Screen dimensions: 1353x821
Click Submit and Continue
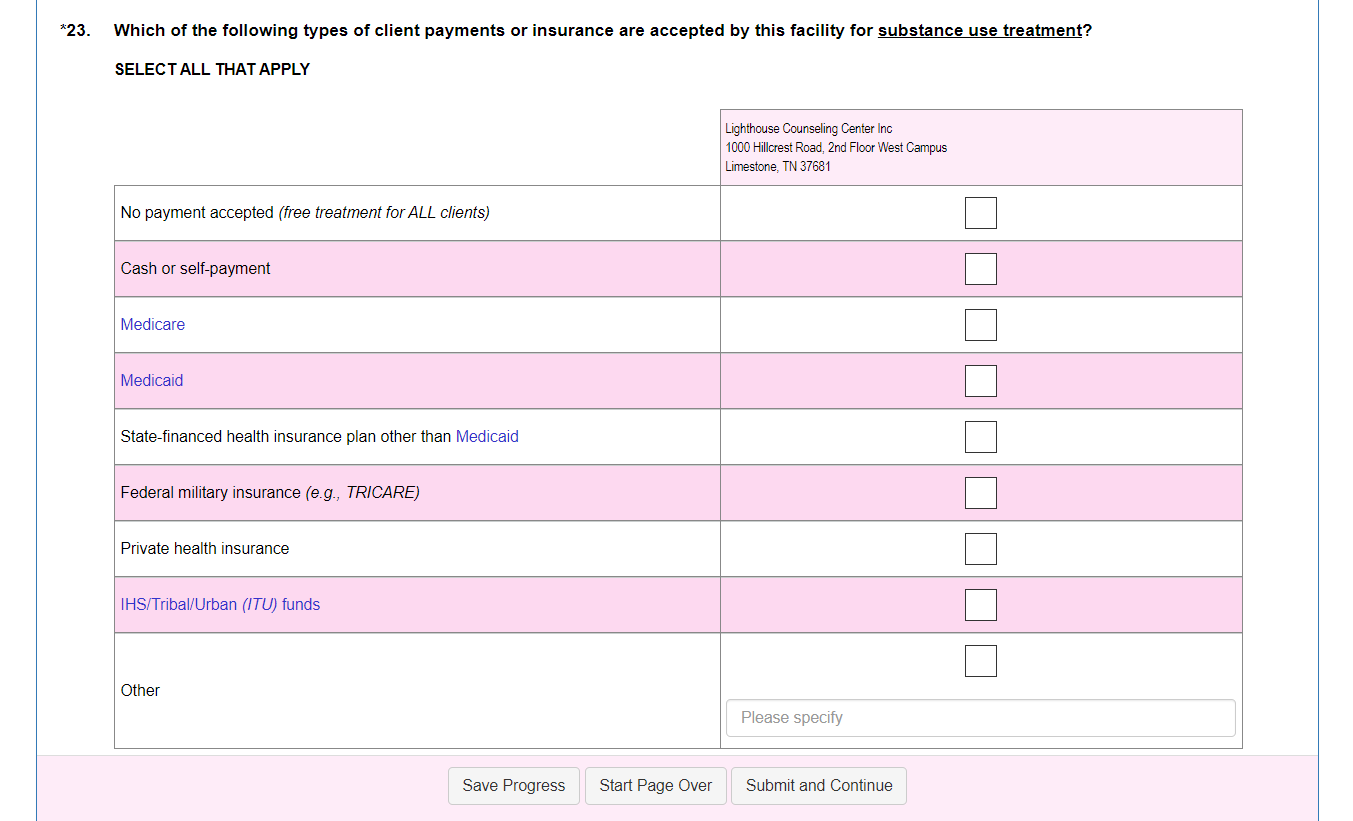[x=818, y=786]
